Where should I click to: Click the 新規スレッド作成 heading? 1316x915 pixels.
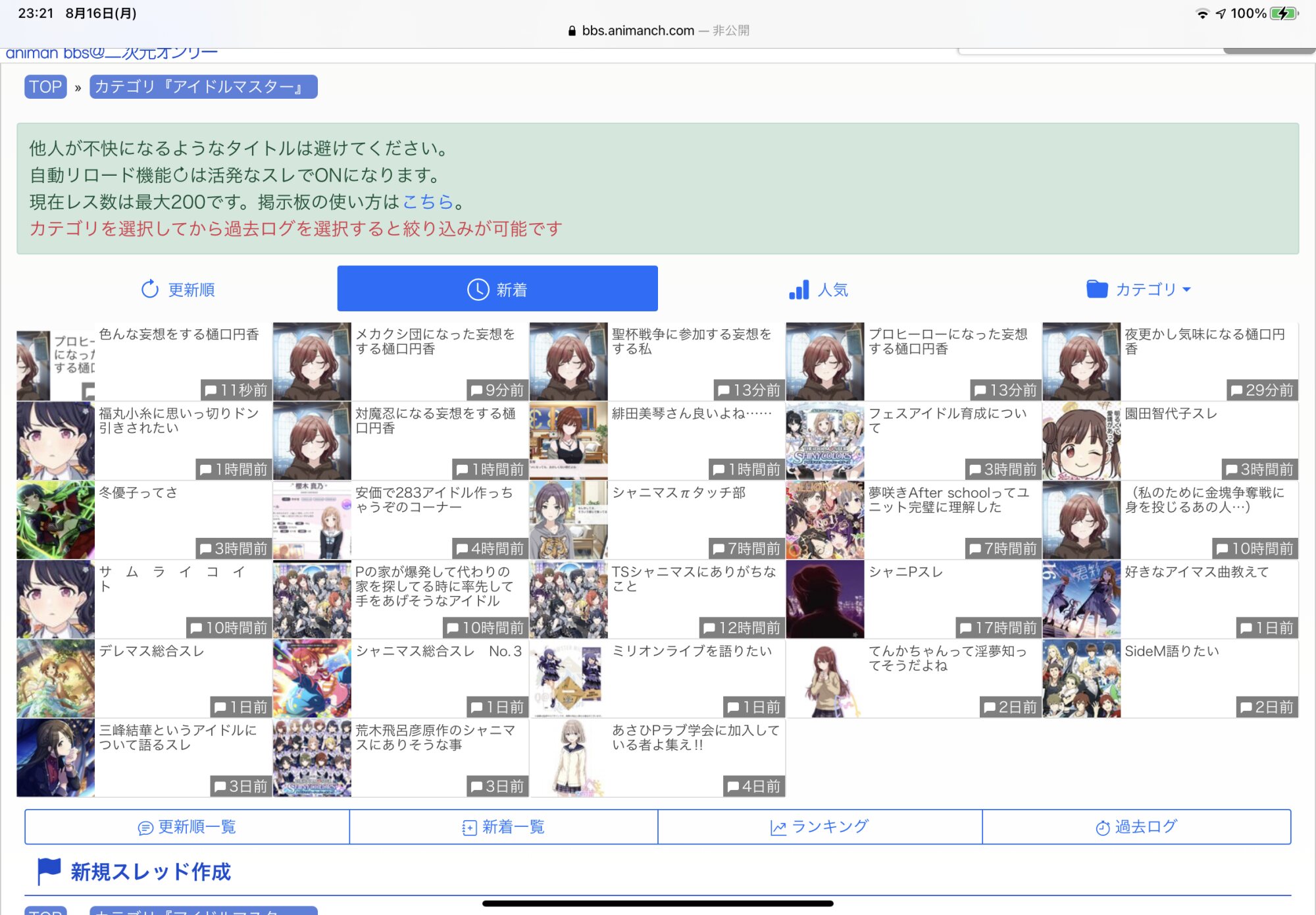pos(151,872)
